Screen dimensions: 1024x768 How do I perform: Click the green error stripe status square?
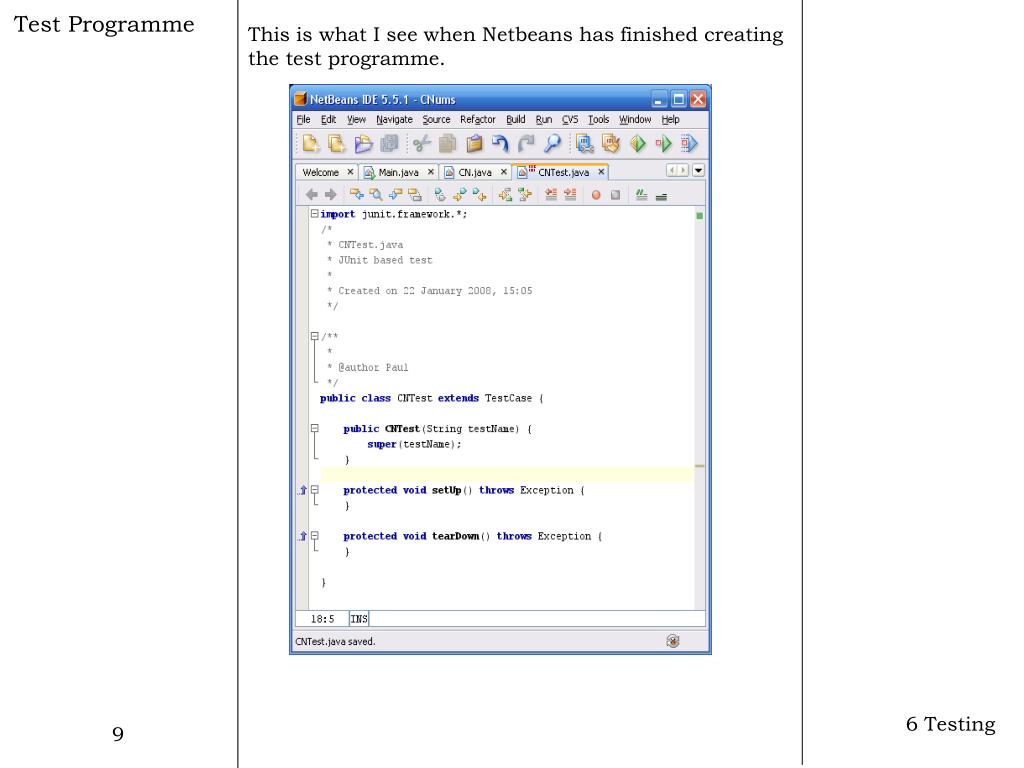coord(699,216)
